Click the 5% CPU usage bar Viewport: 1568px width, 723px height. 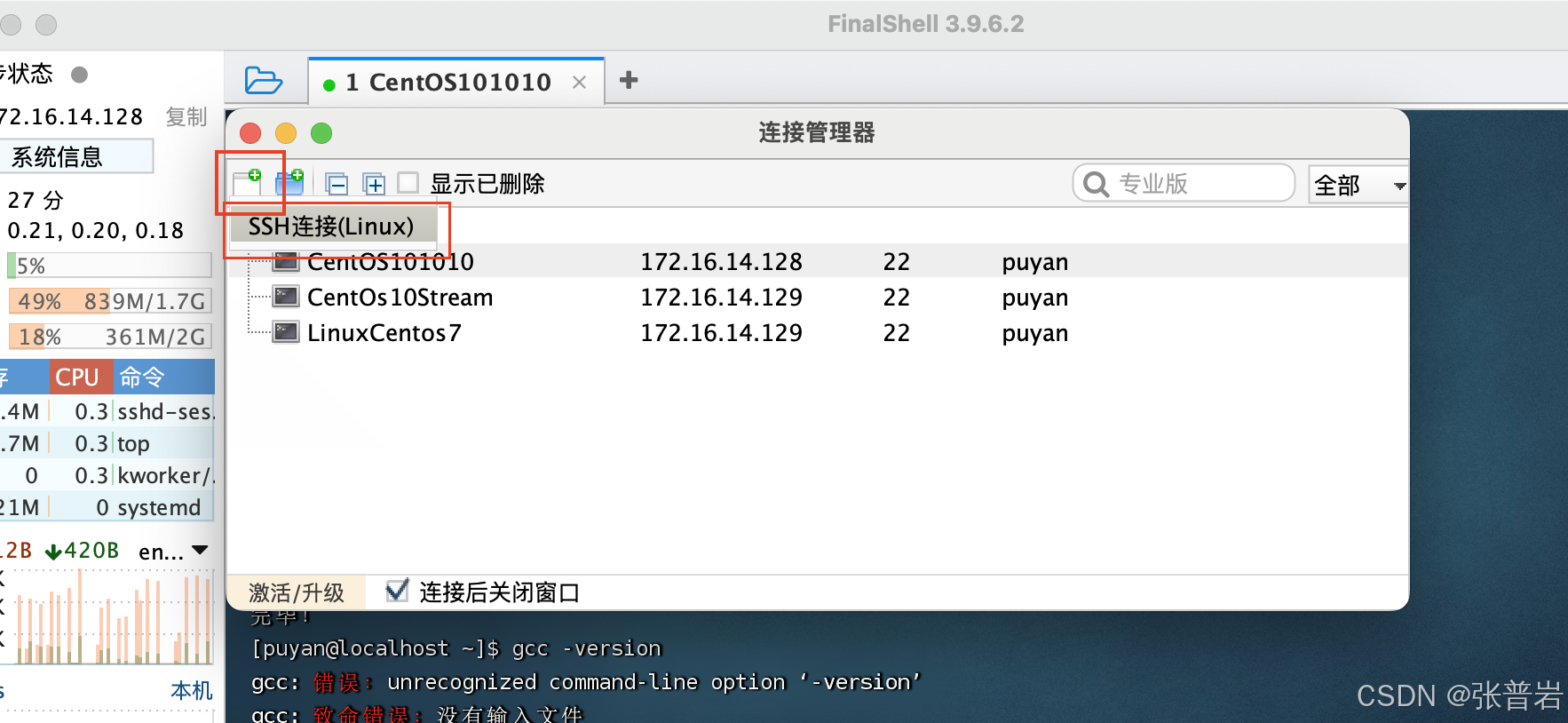pyautogui.click(x=109, y=266)
